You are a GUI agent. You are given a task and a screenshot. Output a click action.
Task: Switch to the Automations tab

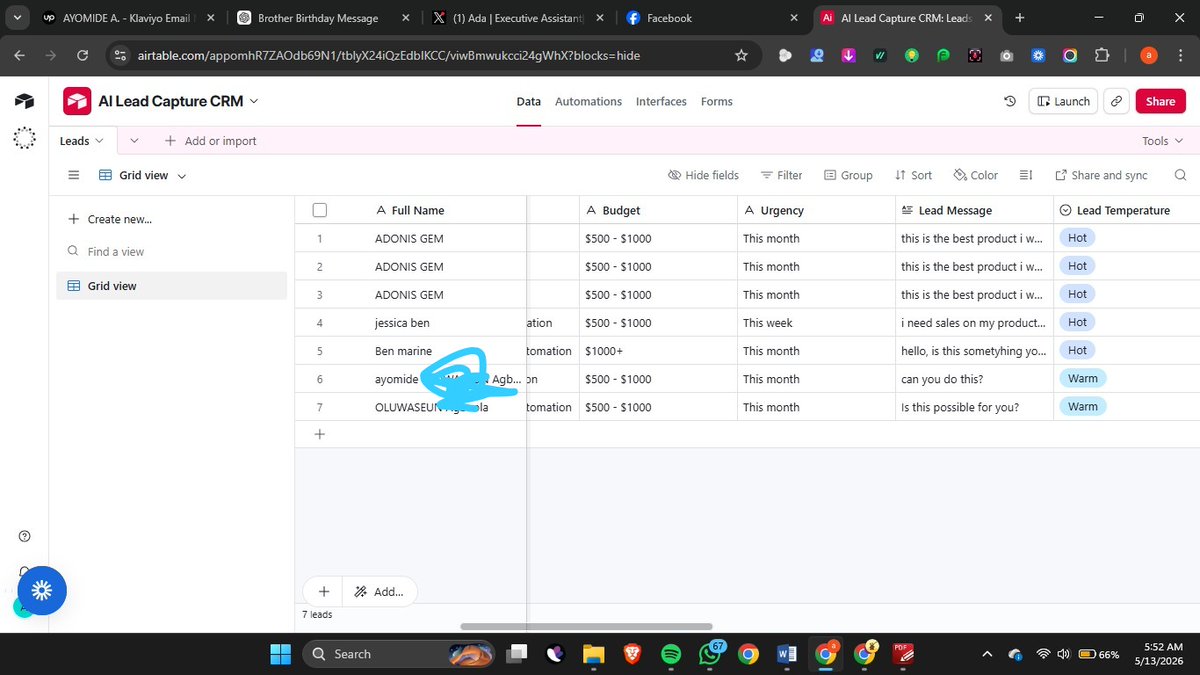click(x=588, y=102)
